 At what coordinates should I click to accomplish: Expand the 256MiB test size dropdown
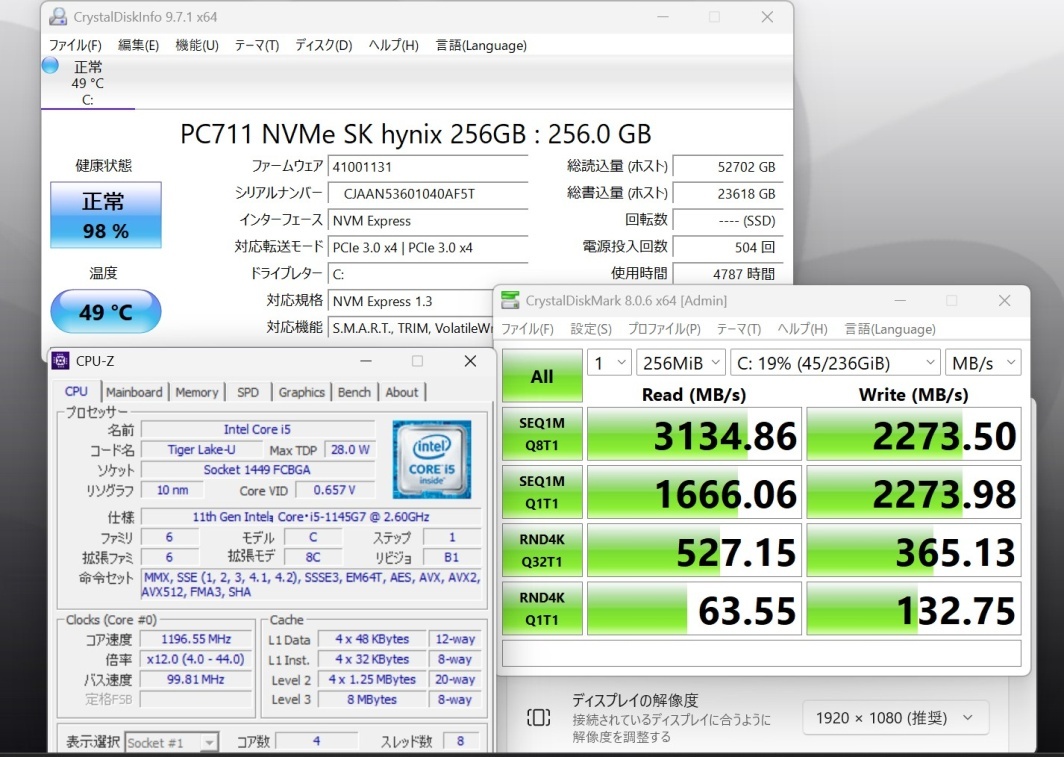tap(679, 362)
